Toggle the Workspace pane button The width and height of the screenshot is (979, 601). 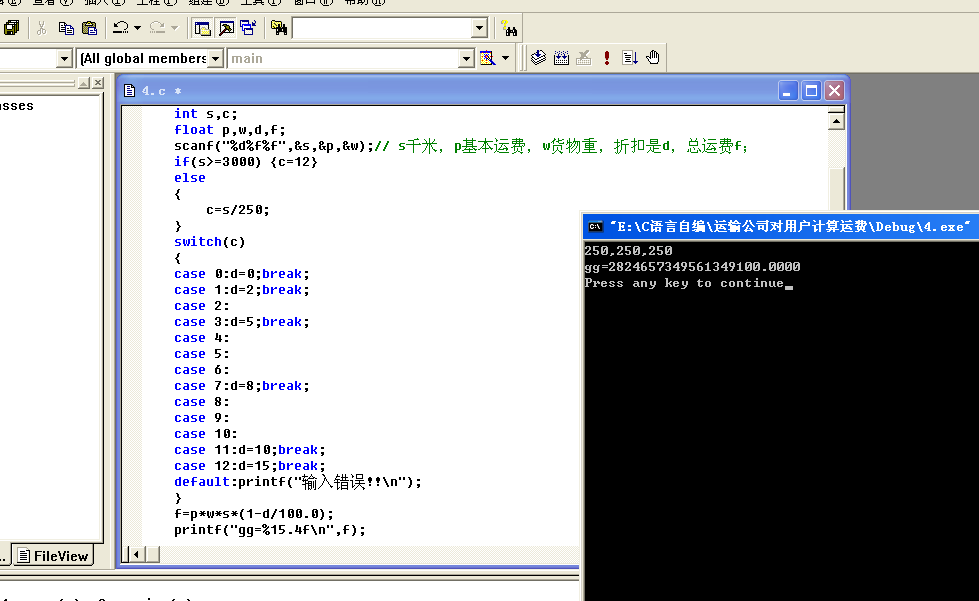coord(202,28)
